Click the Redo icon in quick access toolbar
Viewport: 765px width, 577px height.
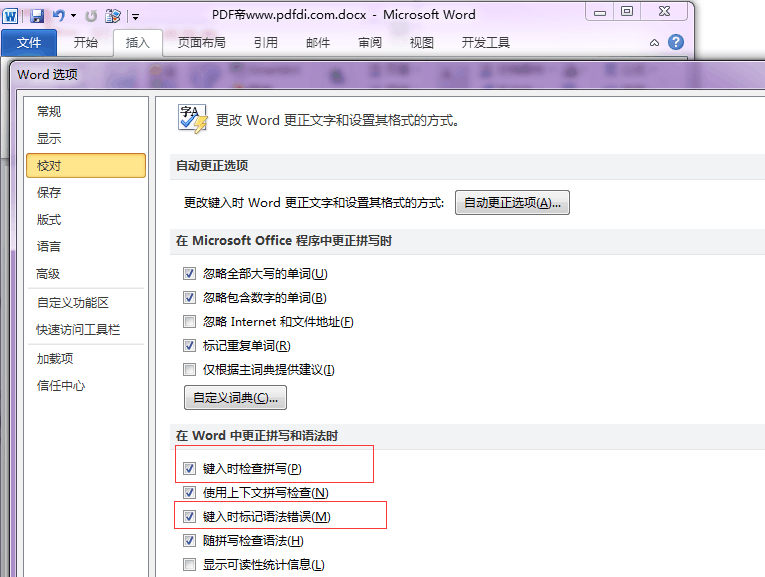91,16
